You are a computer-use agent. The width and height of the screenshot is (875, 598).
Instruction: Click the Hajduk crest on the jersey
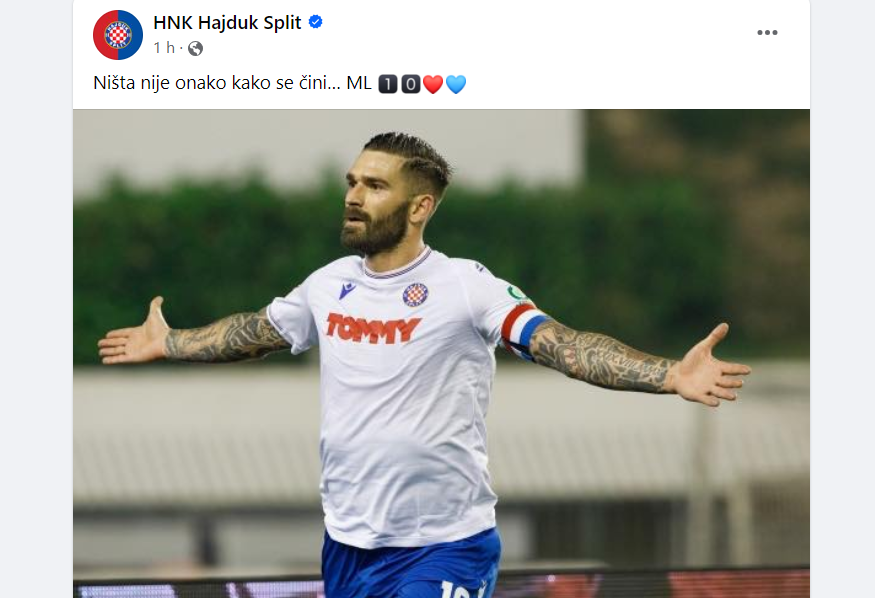click(x=415, y=295)
